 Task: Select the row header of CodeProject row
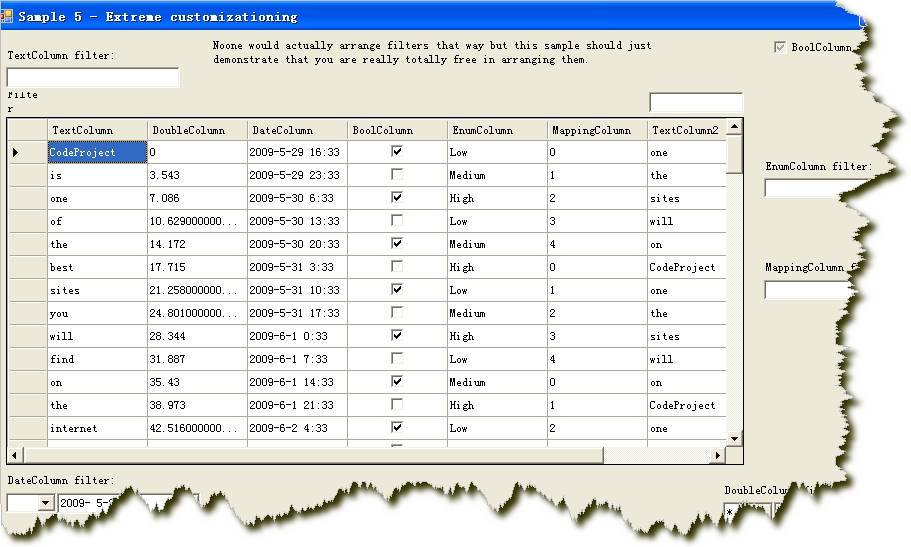(28, 152)
